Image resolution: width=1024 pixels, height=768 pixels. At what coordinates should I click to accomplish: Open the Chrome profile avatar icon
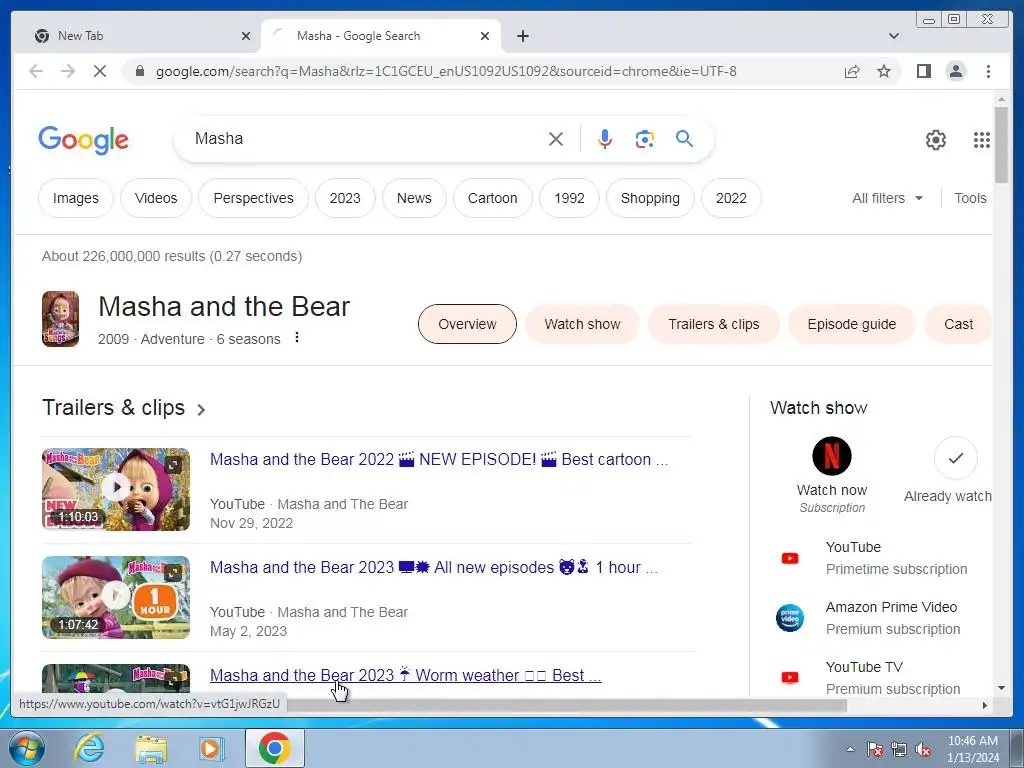(955, 71)
